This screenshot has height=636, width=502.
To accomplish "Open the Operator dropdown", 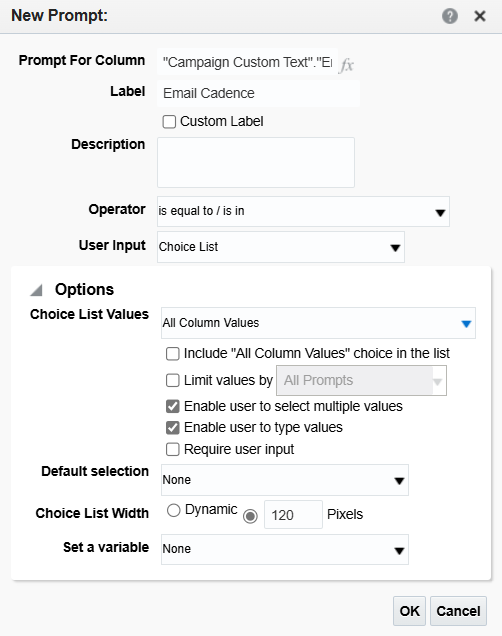I will 303,212.
